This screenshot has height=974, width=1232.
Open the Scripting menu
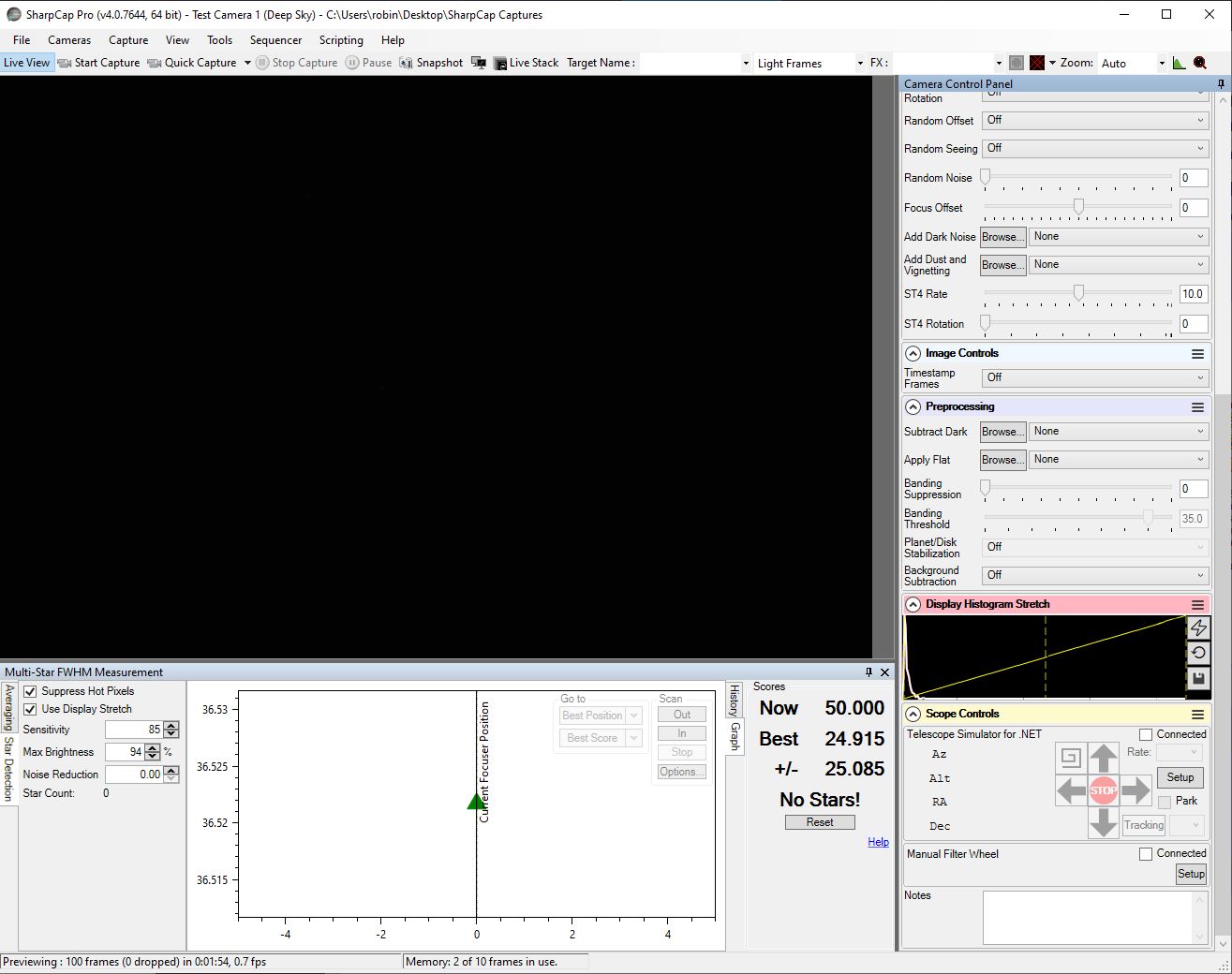click(341, 40)
